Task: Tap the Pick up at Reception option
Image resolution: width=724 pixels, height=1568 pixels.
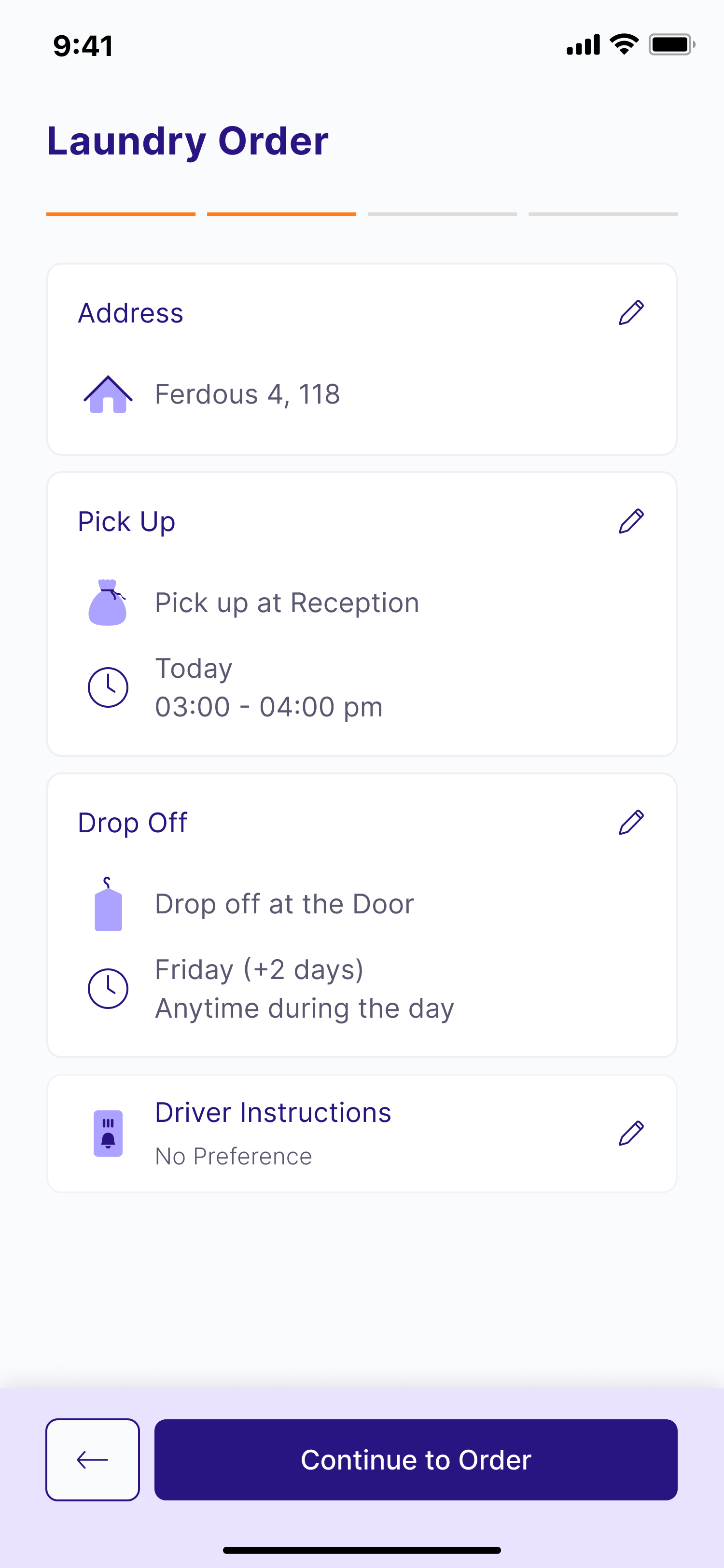Action: pyautogui.click(x=287, y=602)
